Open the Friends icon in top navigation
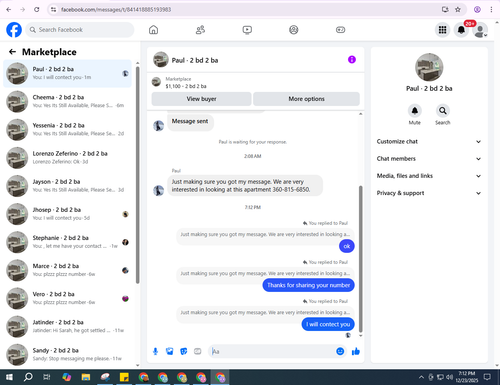The image size is (500, 385). (x=200, y=30)
